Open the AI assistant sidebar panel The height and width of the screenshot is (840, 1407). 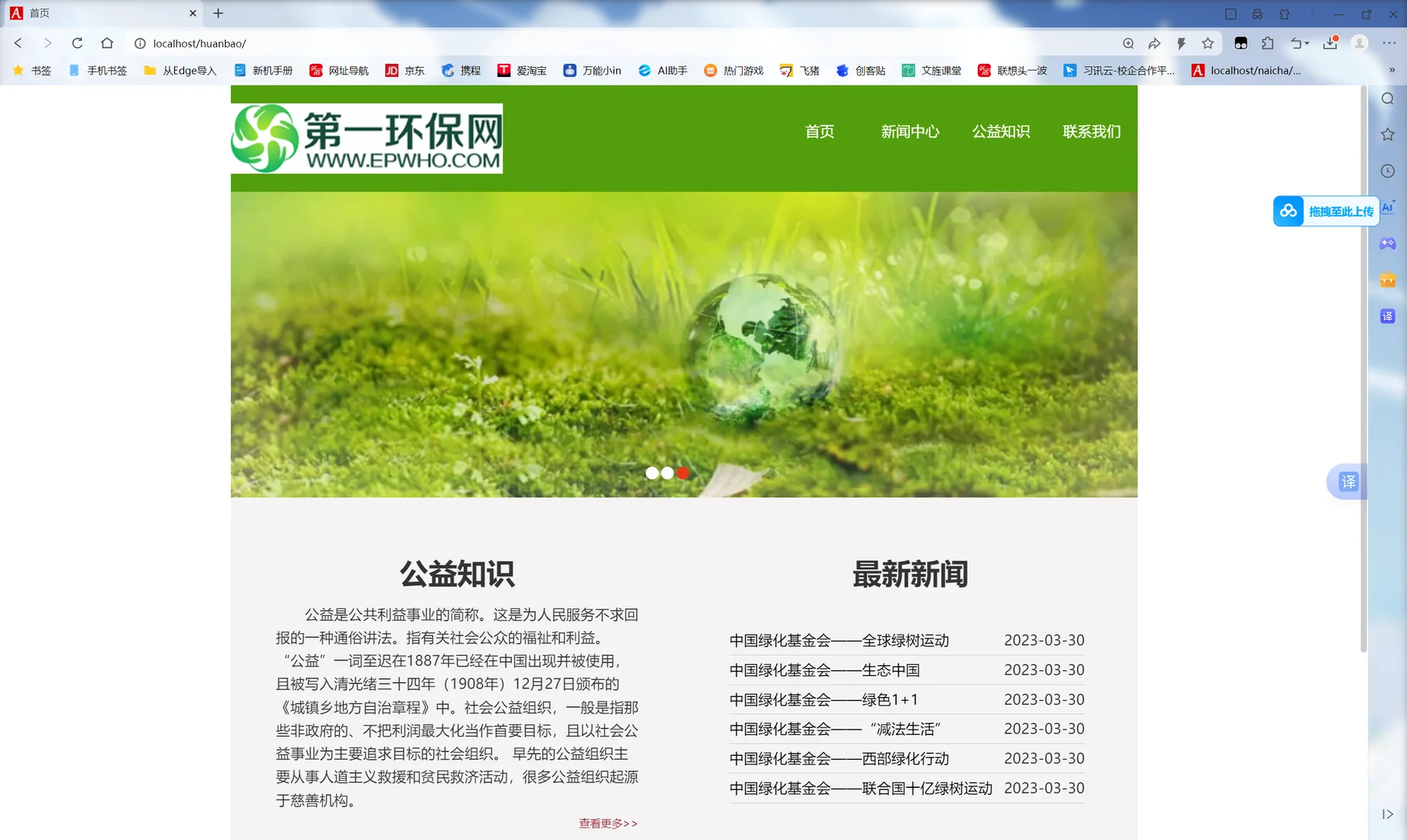[x=1388, y=208]
